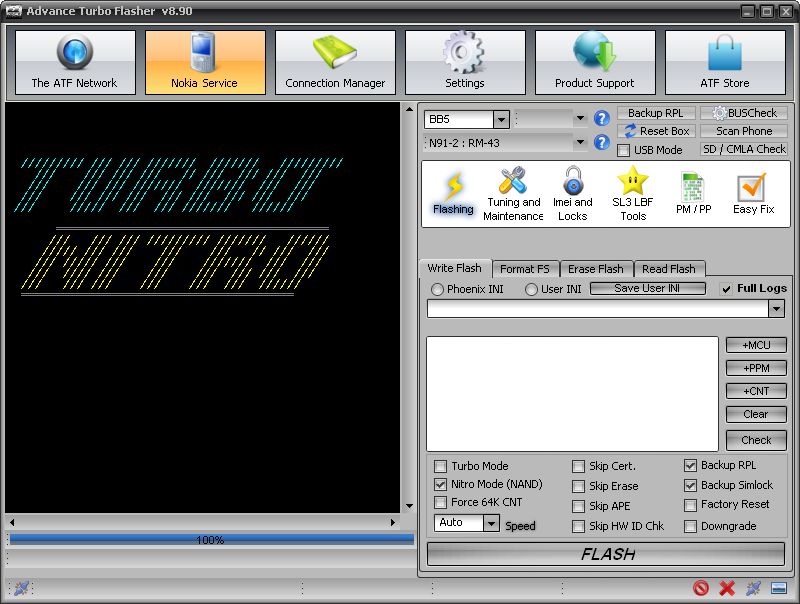Click the +MCU button
Screen dimensions: 800x604
pyautogui.click(x=756, y=345)
